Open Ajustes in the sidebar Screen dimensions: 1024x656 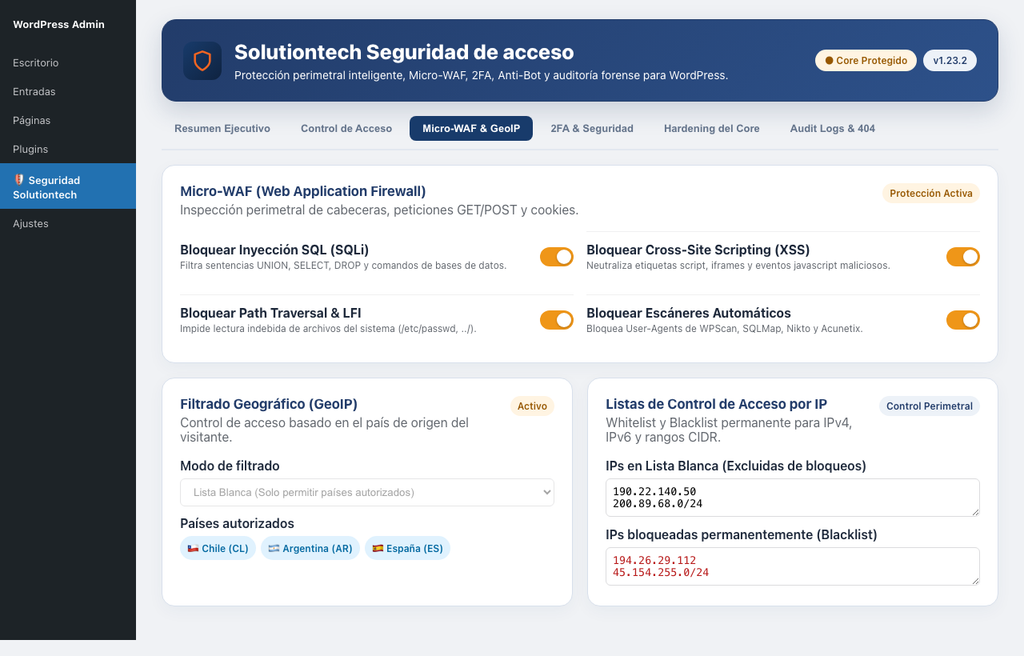tap(68, 223)
